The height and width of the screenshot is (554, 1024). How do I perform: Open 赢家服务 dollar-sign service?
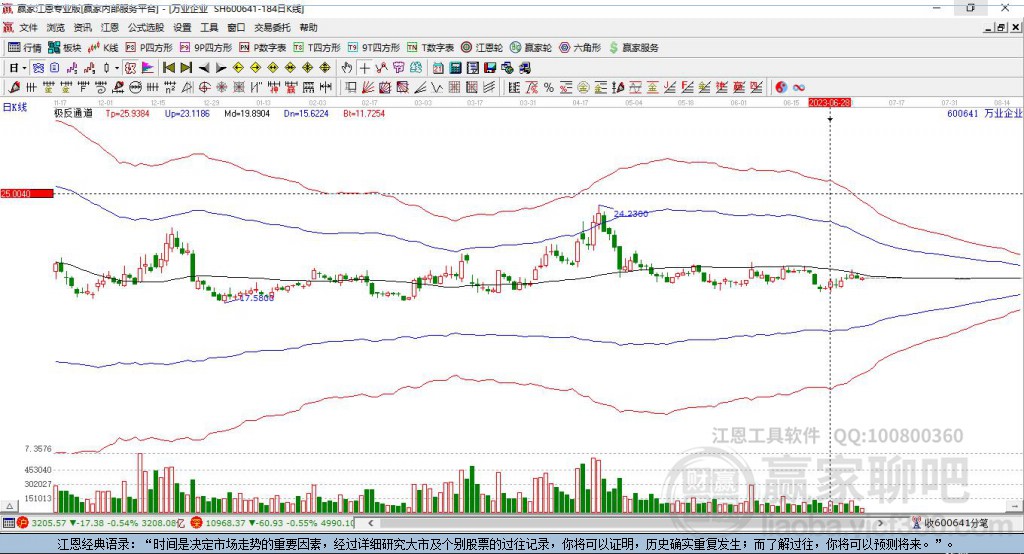click(633, 48)
